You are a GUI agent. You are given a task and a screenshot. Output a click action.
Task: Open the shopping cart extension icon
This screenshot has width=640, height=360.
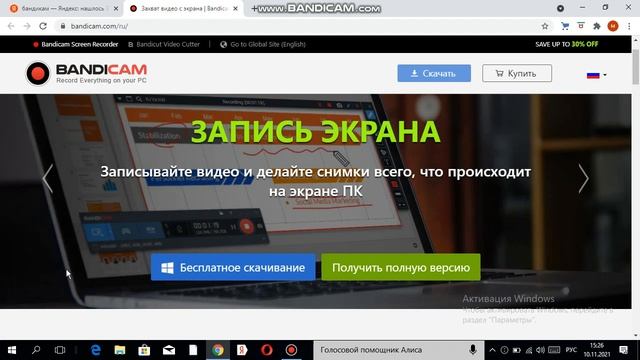tap(565, 26)
